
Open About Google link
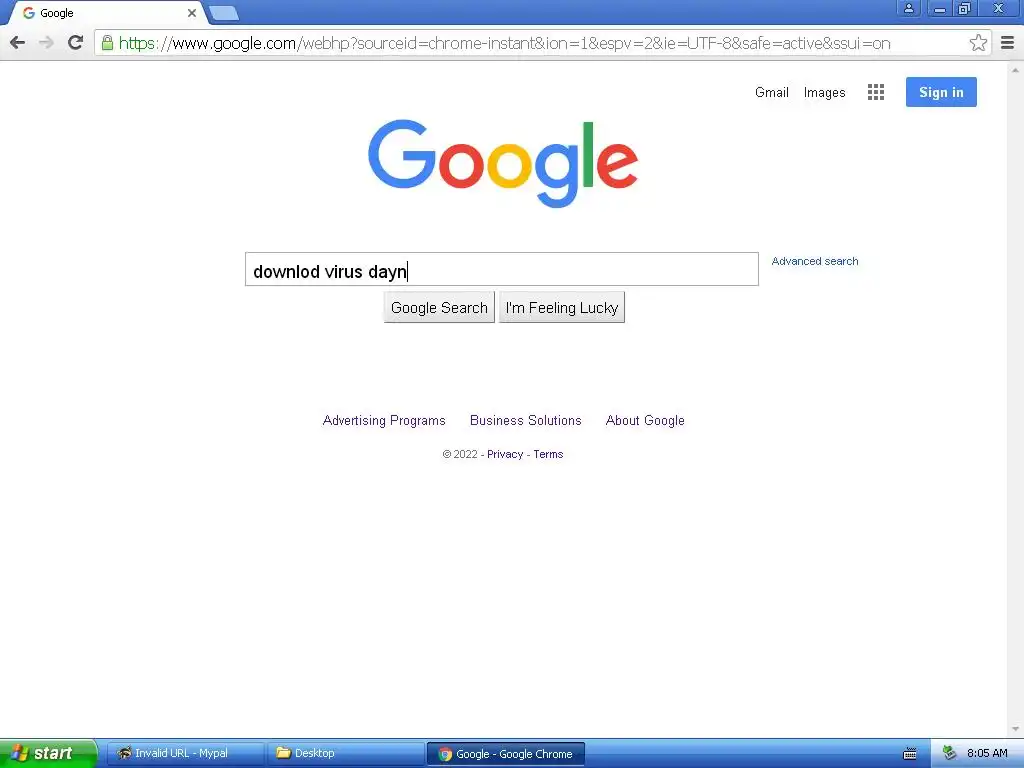coord(645,421)
